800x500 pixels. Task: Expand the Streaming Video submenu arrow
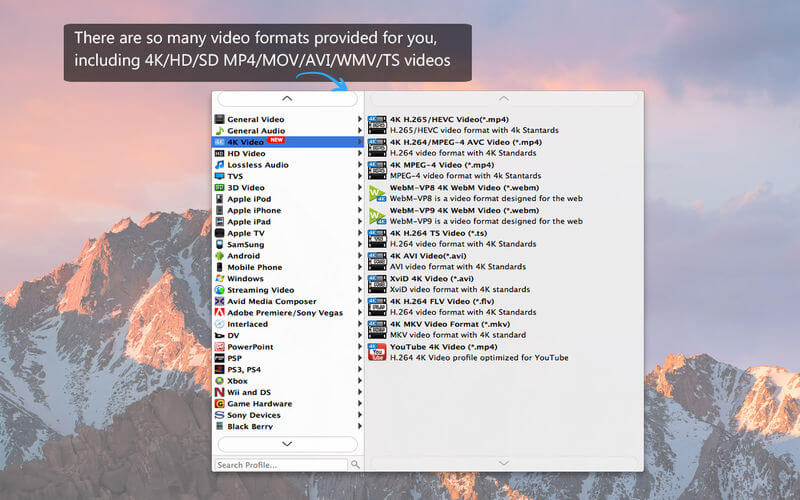coord(359,290)
